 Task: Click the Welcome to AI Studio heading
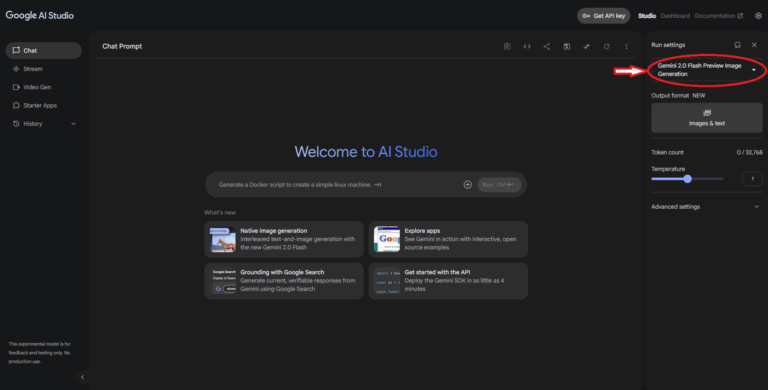tap(366, 152)
